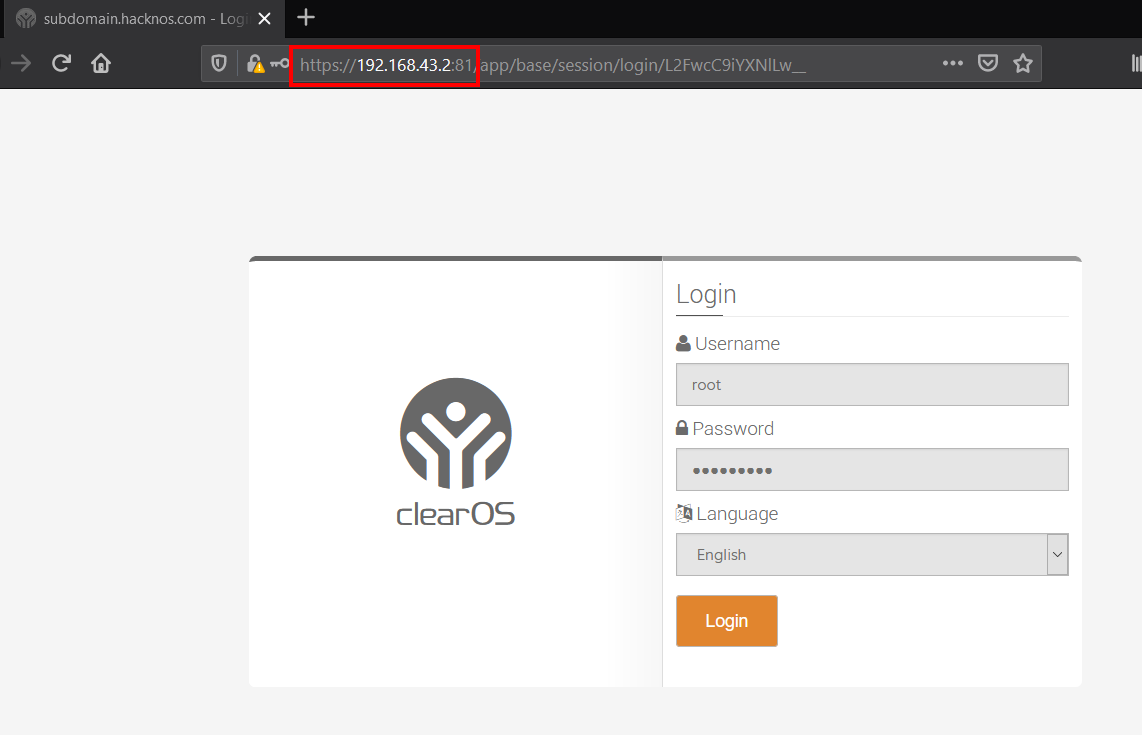The height and width of the screenshot is (735, 1142).
Task: Open the page actions three-dot menu
Action: point(953,64)
